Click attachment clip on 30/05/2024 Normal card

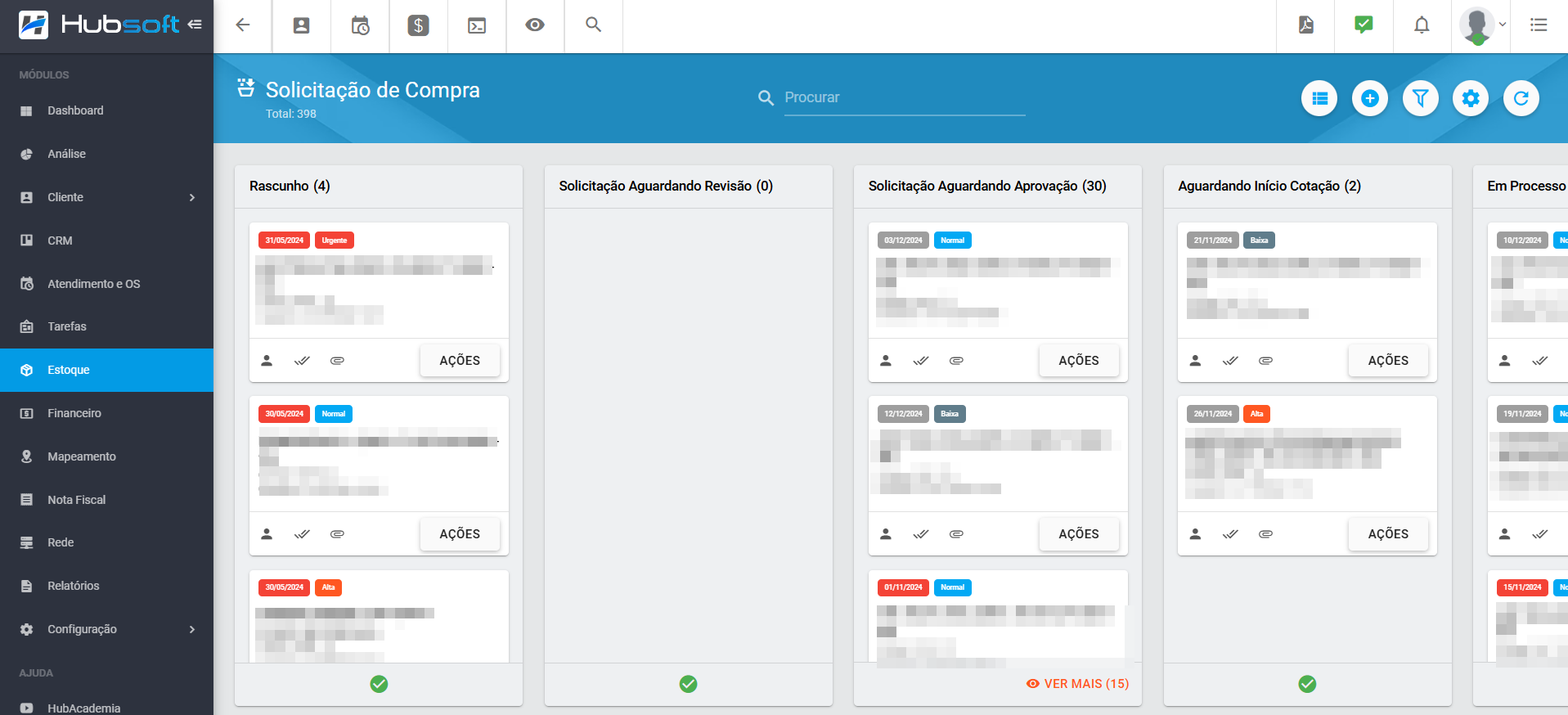tap(337, 534)
